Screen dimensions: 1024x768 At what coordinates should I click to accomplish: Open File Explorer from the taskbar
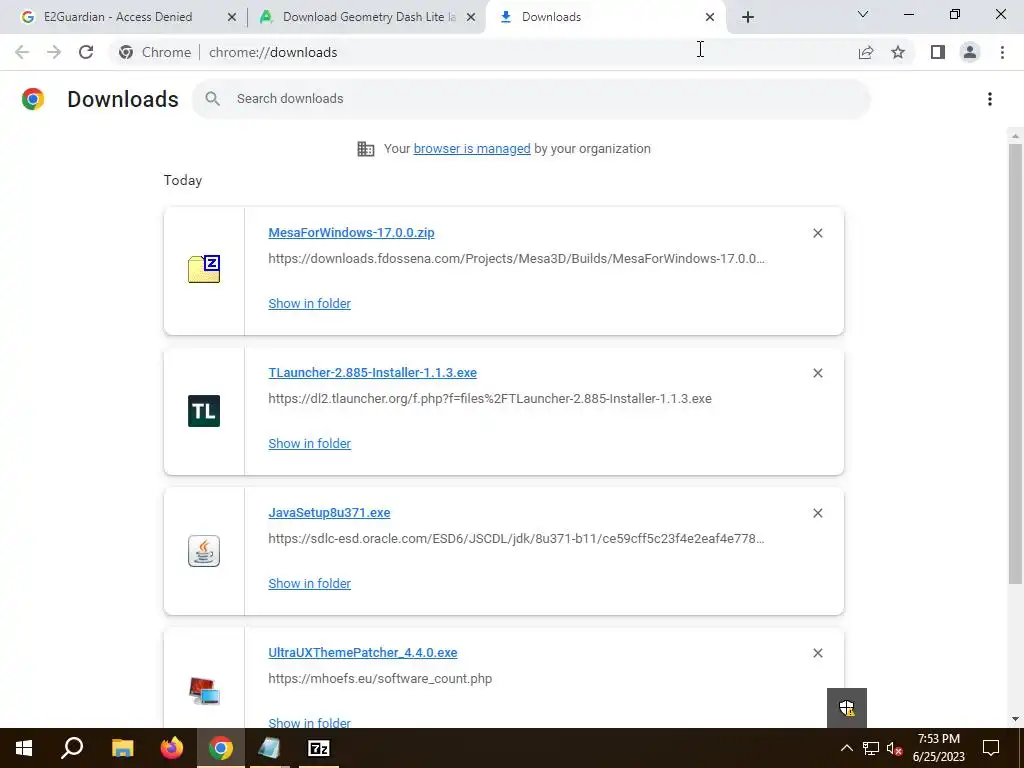pyautogui.click(x=122, y=748)
